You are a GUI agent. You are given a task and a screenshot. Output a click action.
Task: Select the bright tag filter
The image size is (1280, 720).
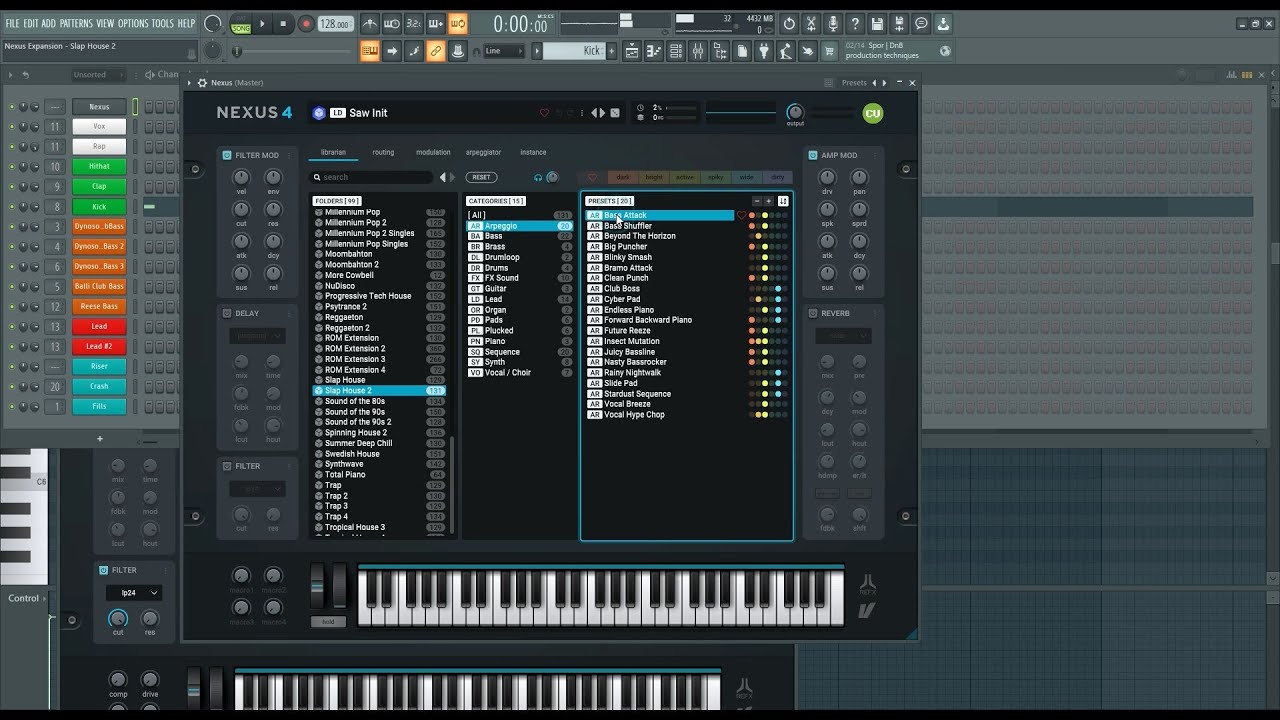(x=654, y=177)
